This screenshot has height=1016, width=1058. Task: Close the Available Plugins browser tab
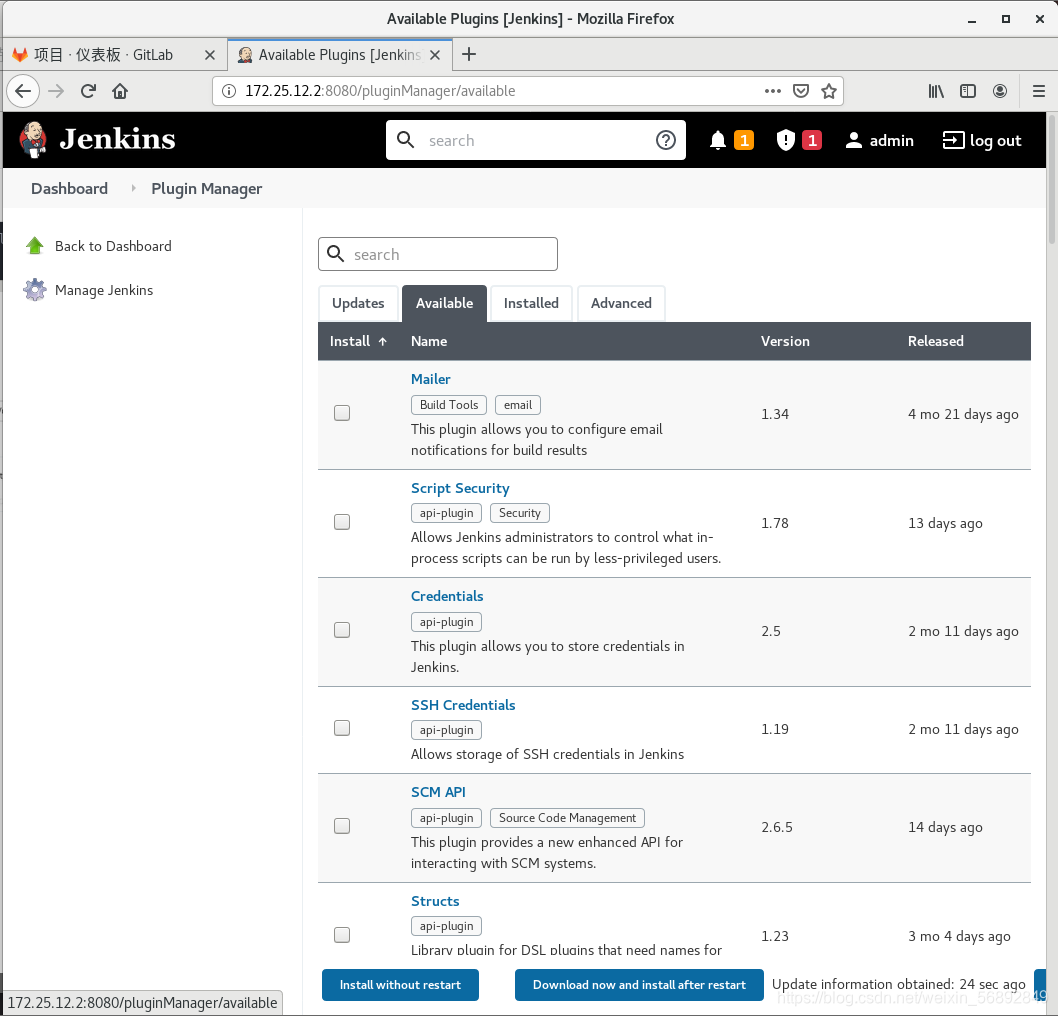[x=435, y=55]
